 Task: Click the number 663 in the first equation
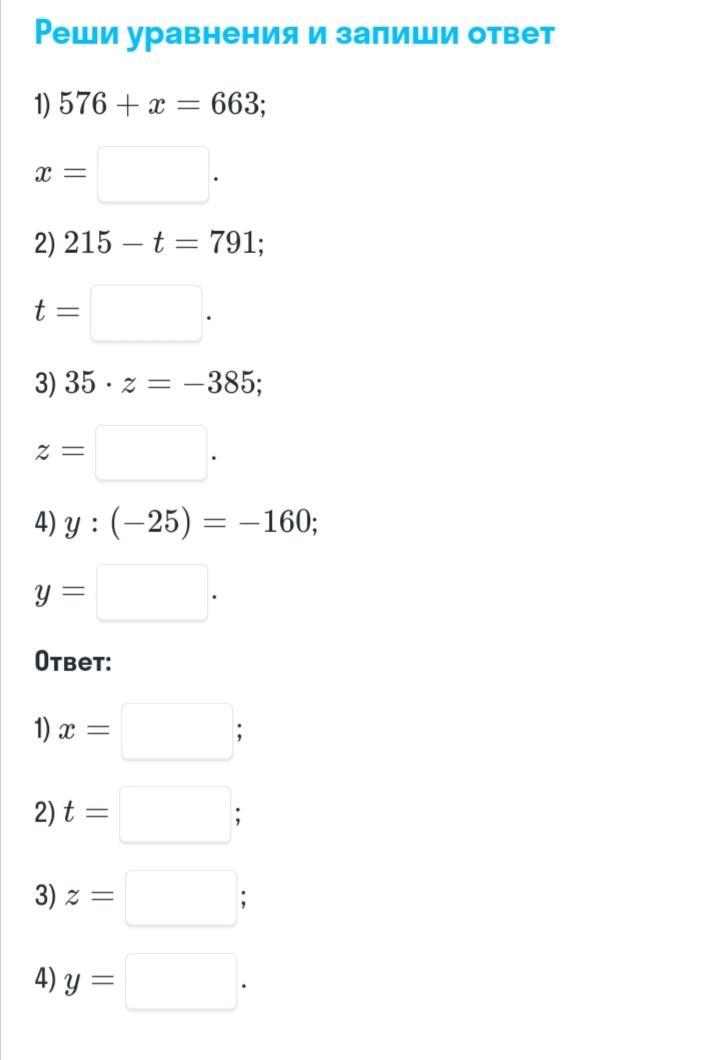pos(235,104)
